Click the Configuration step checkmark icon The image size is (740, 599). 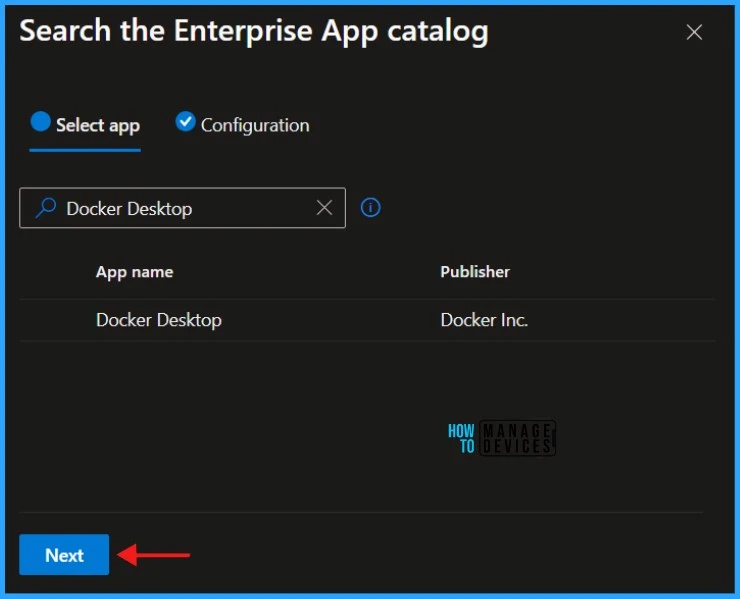coord(185,122)
